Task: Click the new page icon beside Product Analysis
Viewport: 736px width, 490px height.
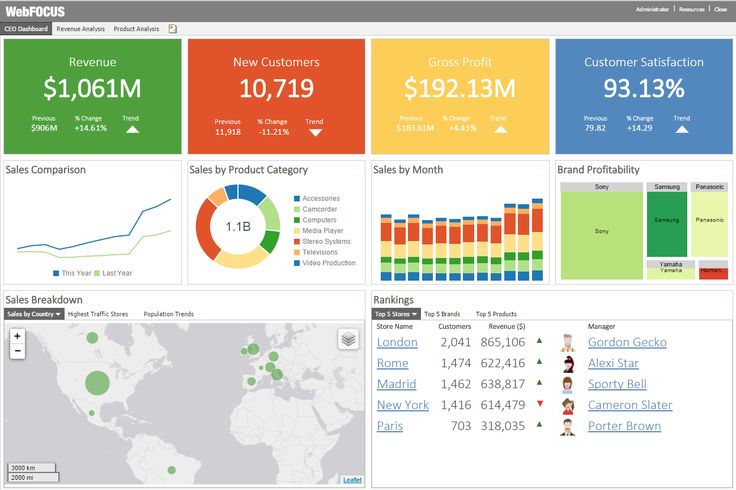Action: 172,29
